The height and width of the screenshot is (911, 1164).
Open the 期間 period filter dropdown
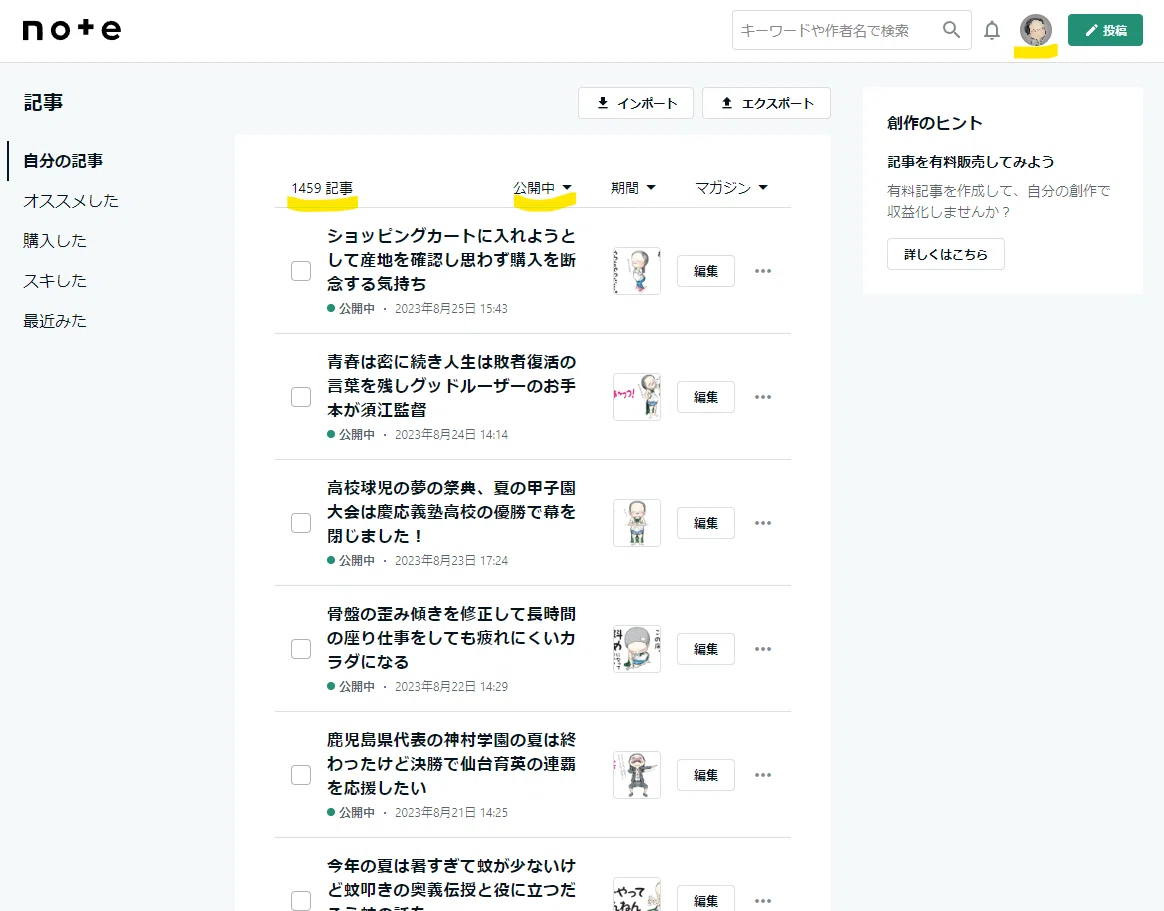633,188
